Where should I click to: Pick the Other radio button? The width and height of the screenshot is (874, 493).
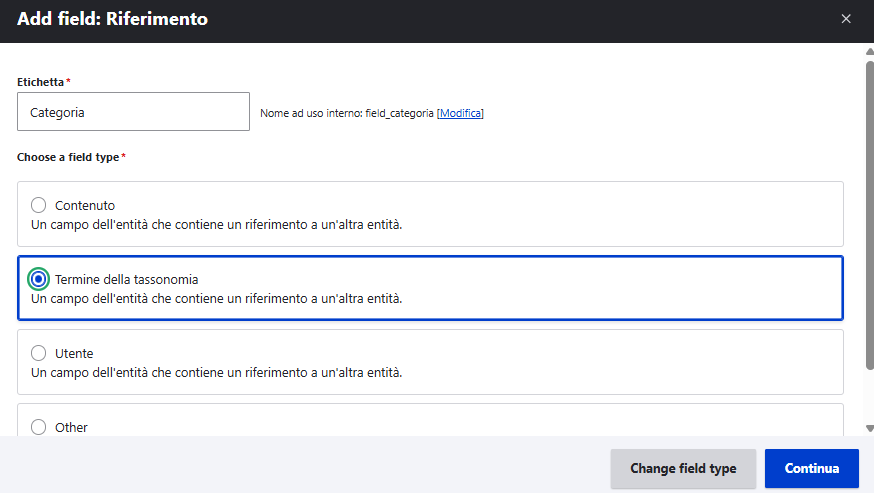click(39, 427)
